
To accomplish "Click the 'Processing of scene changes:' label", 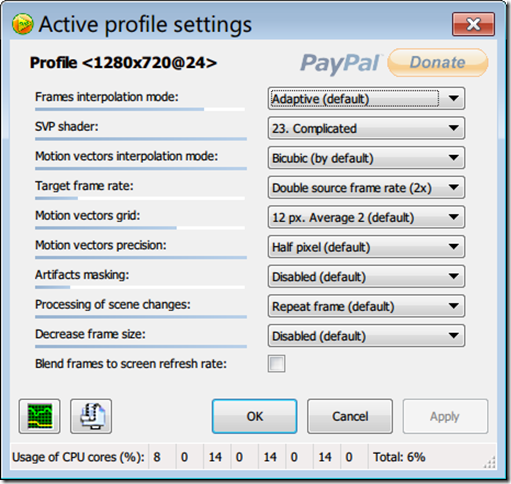I will [x=113, y=305].
